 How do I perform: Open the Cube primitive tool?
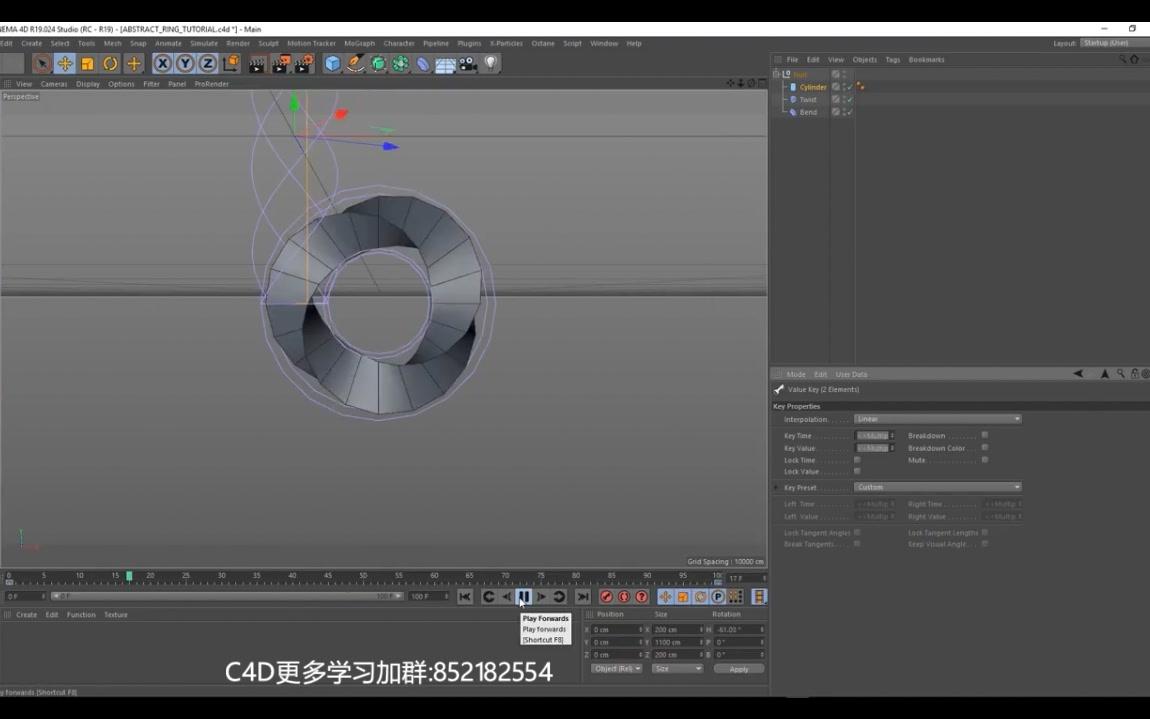(332, 64)
